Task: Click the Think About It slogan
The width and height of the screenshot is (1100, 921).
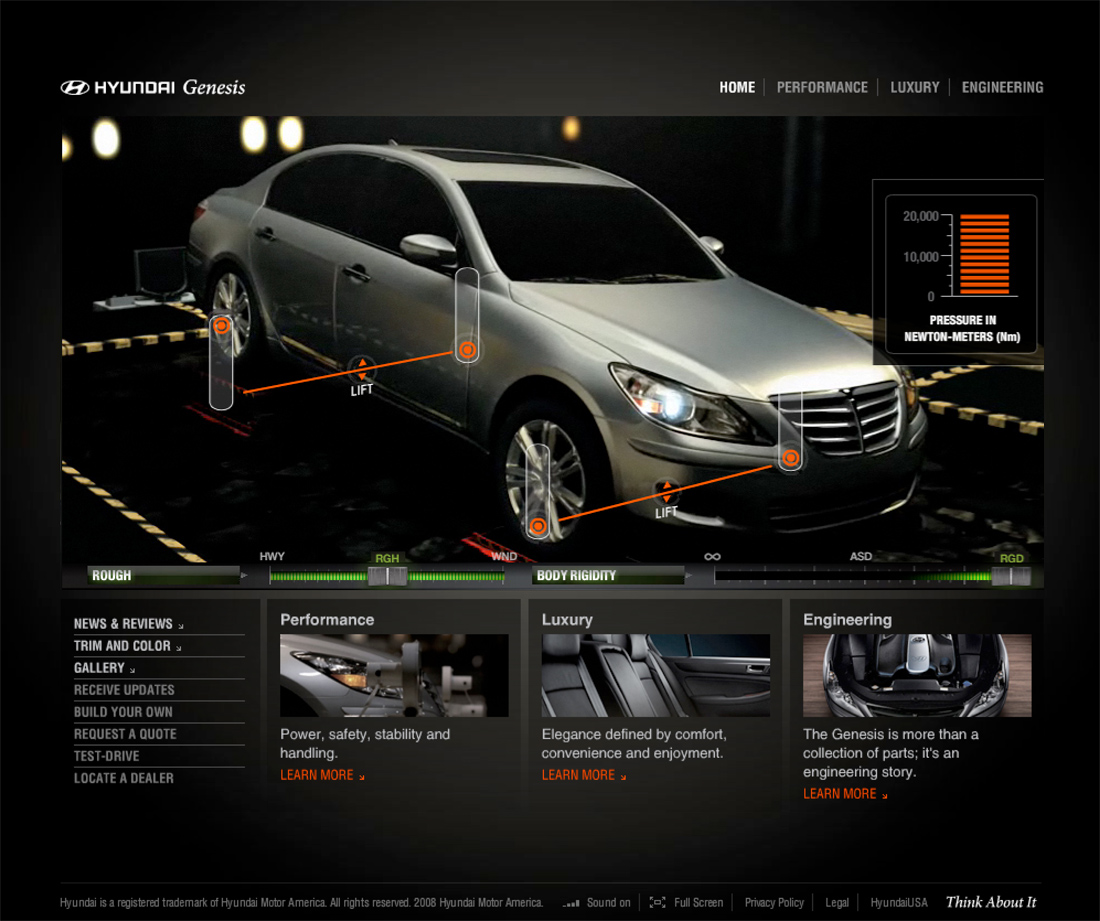Action: pos(991,902)
